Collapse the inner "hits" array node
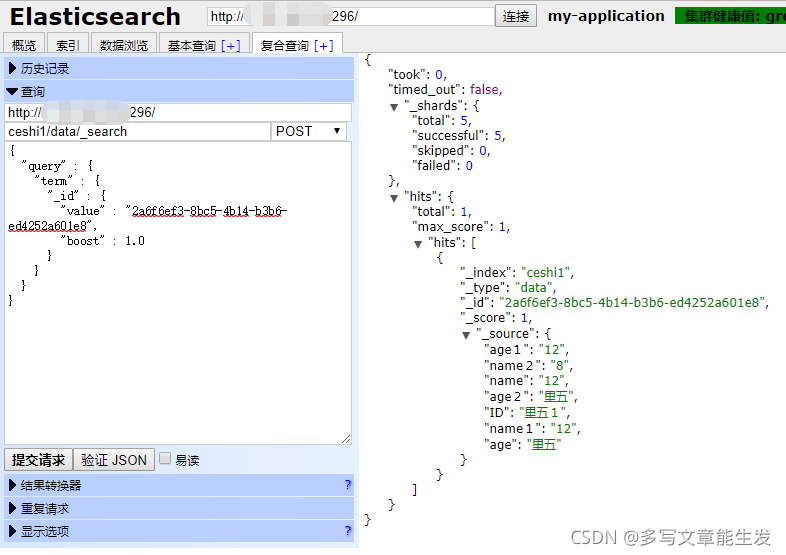Screen dimensions: 786x555 418,244
